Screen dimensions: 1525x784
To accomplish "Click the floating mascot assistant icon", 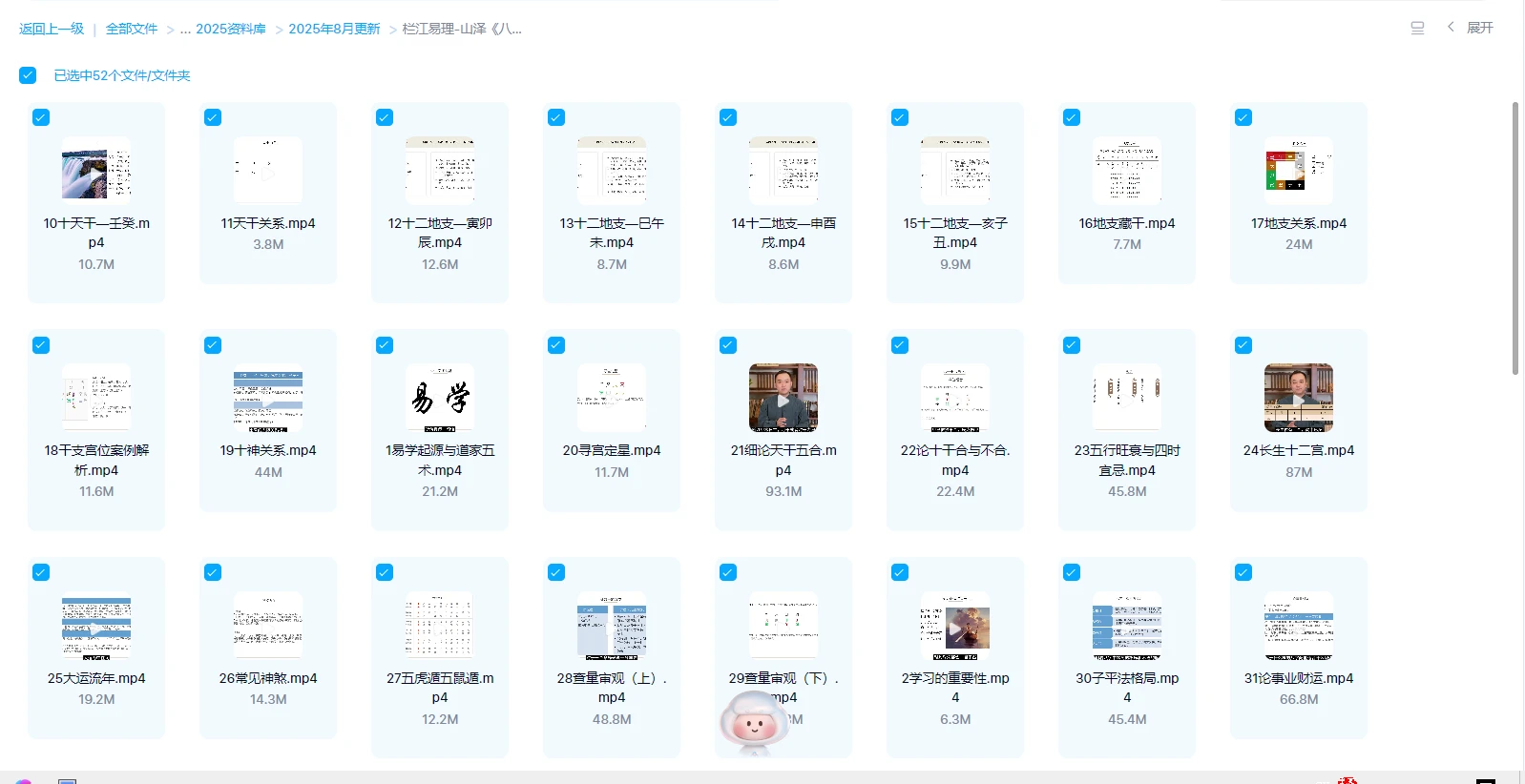I will 754,722.
